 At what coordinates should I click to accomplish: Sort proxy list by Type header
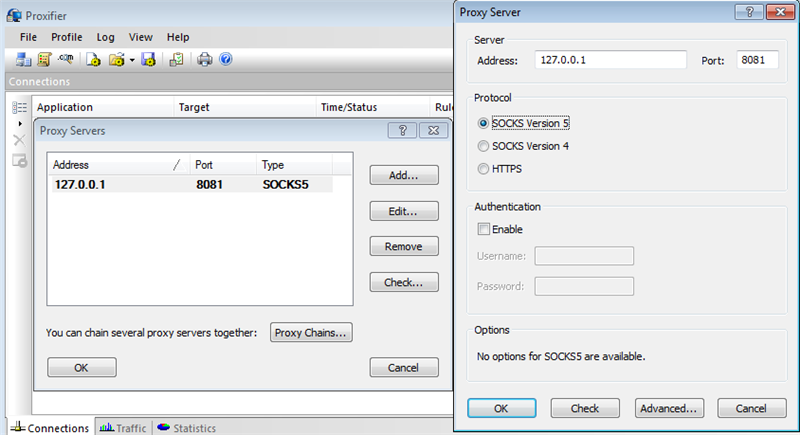(x=294, y=165)
